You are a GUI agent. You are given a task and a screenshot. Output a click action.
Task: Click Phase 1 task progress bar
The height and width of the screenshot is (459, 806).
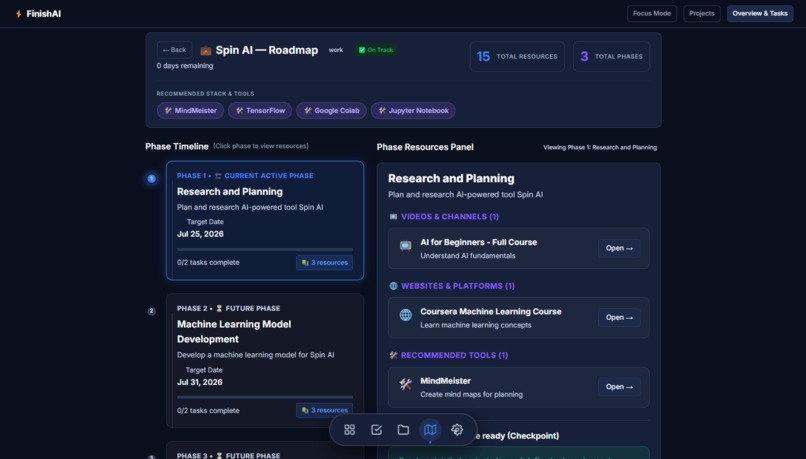pos(265,249)
